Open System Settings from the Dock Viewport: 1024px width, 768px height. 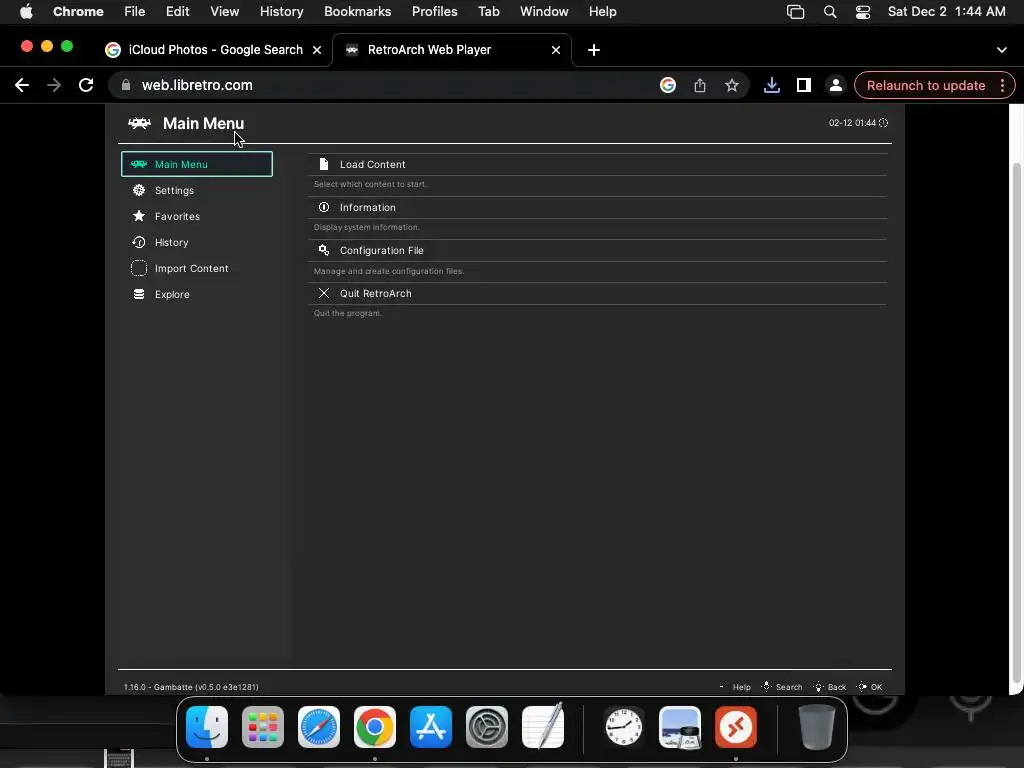(x=487, y=726)
